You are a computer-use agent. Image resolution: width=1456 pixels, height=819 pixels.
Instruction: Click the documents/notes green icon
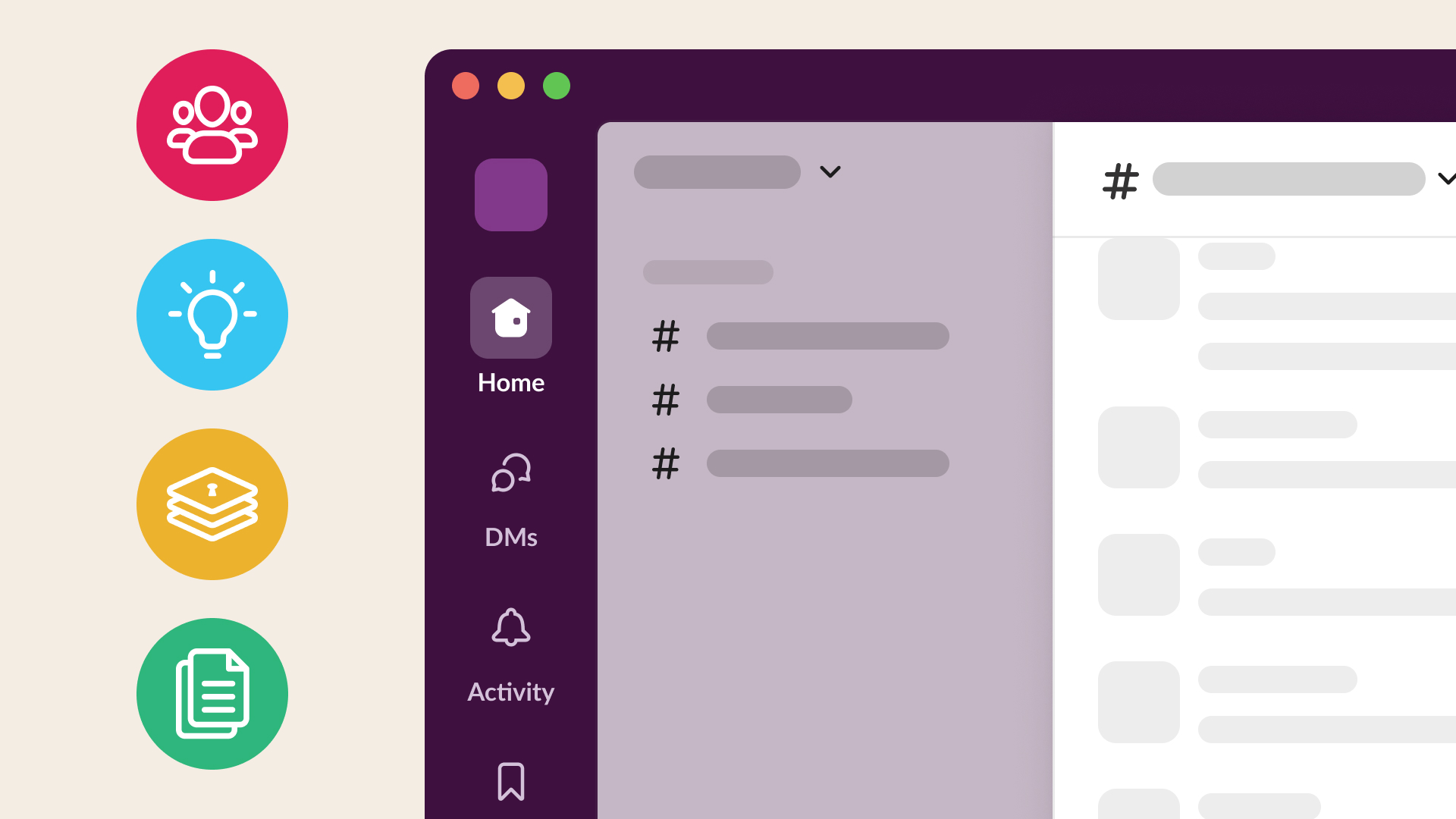[x=212, y=693]
